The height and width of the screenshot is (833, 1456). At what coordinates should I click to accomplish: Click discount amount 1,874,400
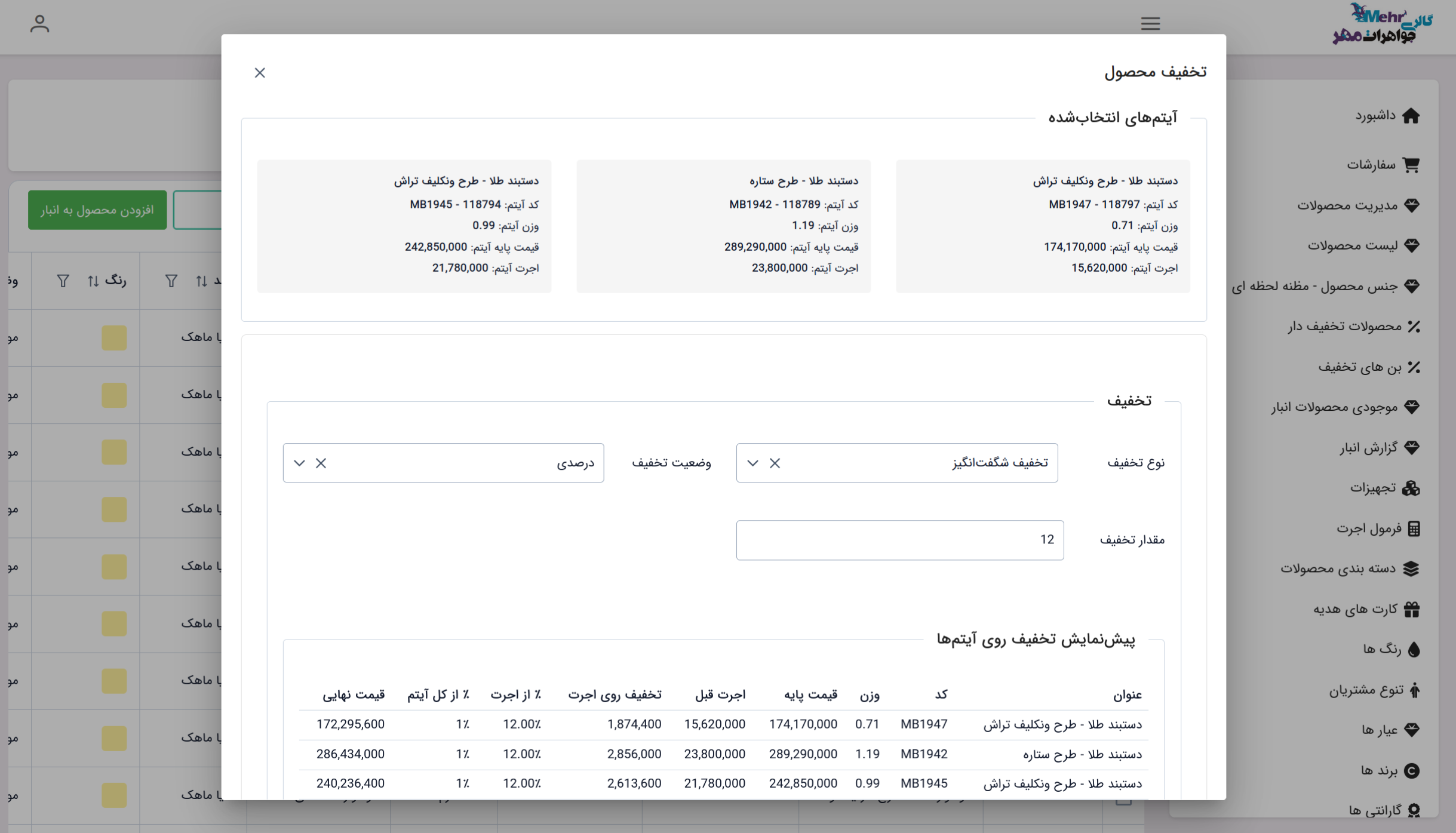[634, 724]
